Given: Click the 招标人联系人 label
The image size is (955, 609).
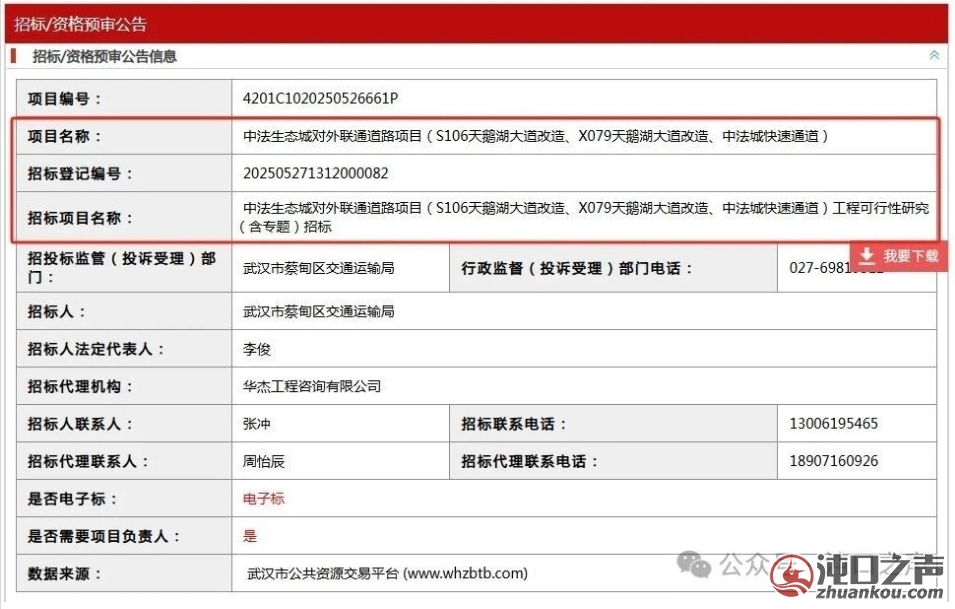Looking at the screenshot, I should 80,424.
